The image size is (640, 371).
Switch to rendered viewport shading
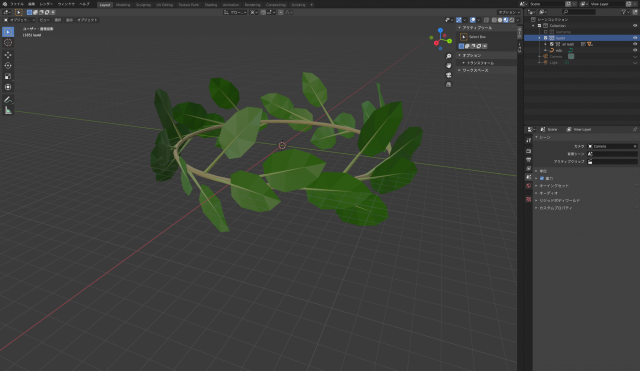tap(511, 20)
